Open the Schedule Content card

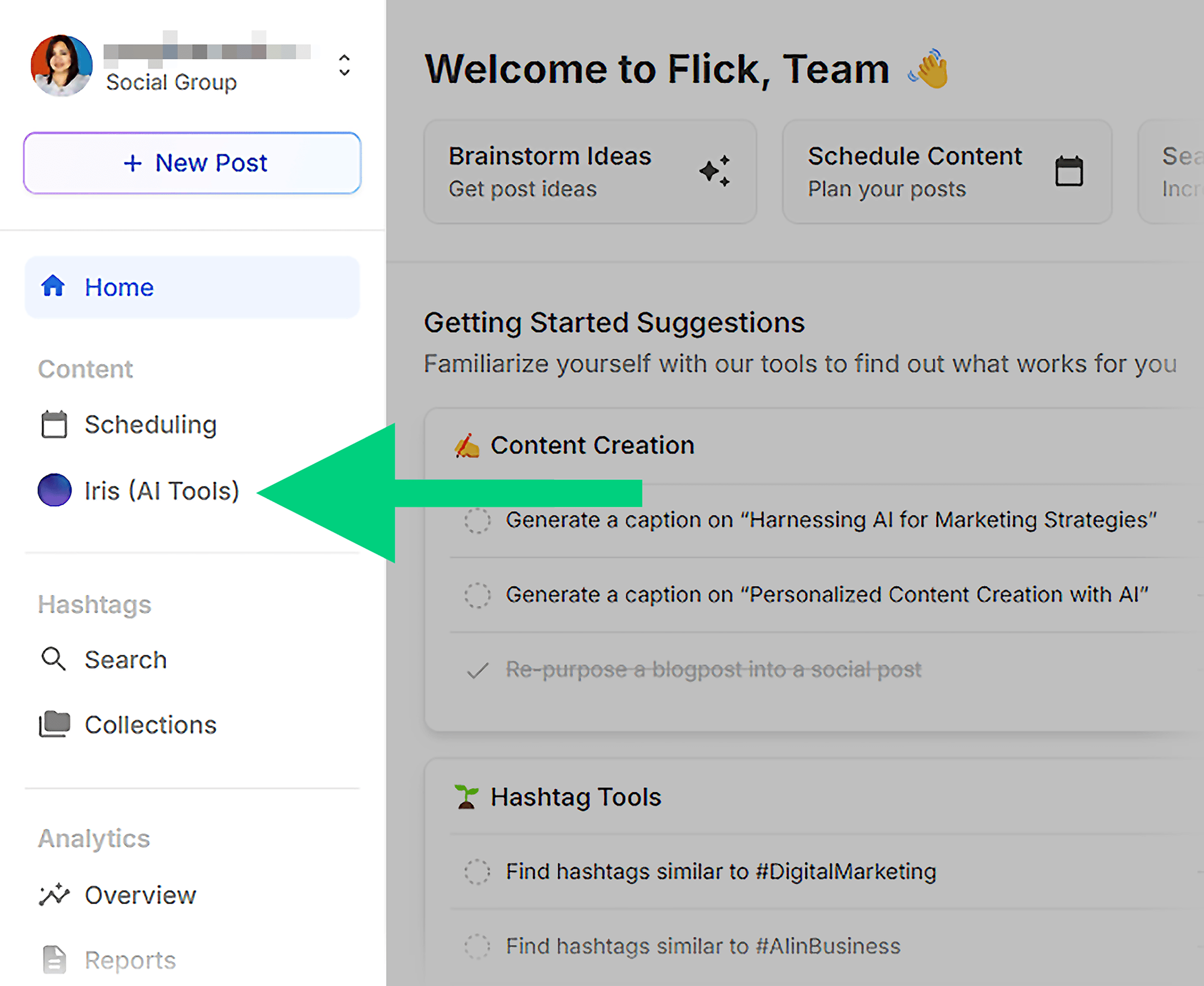coord(947,171)
